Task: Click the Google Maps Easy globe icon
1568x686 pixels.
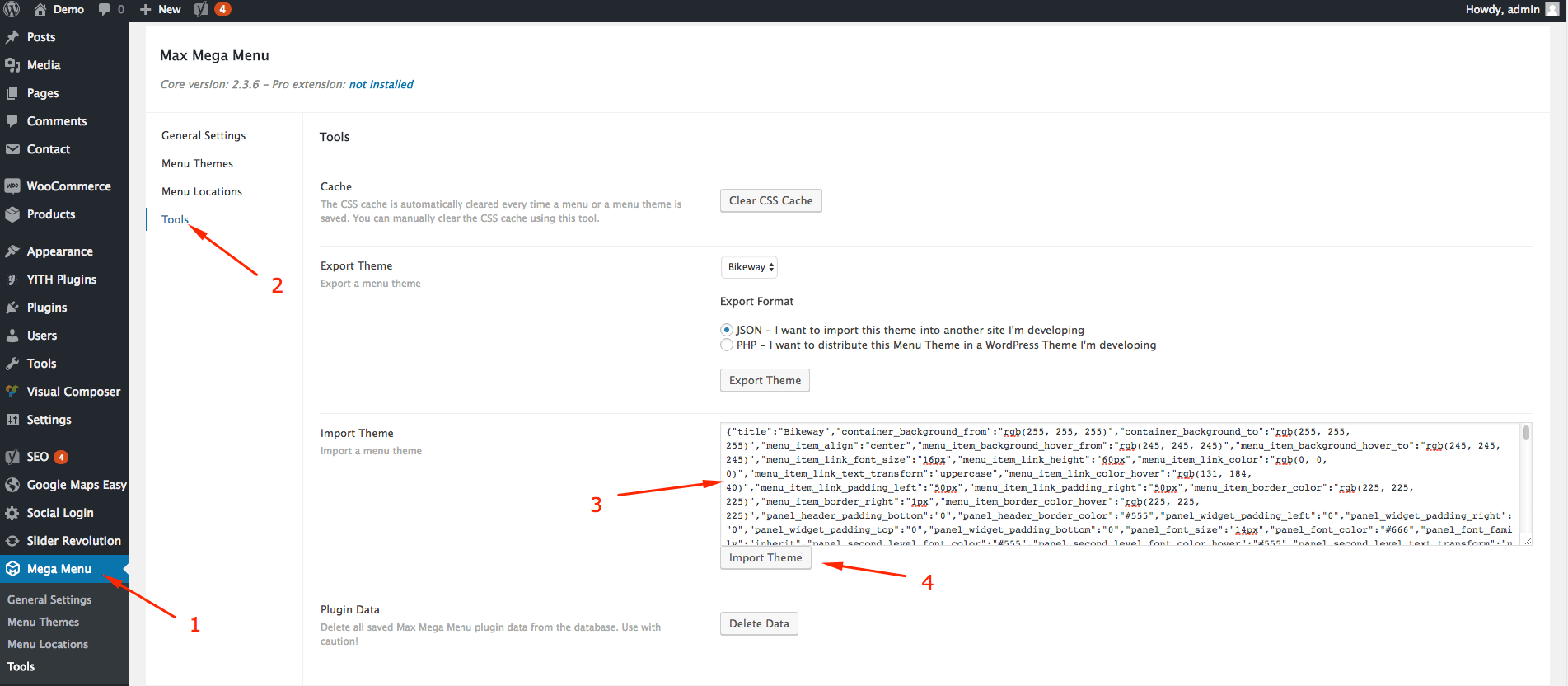Action: tap(12, 485)
